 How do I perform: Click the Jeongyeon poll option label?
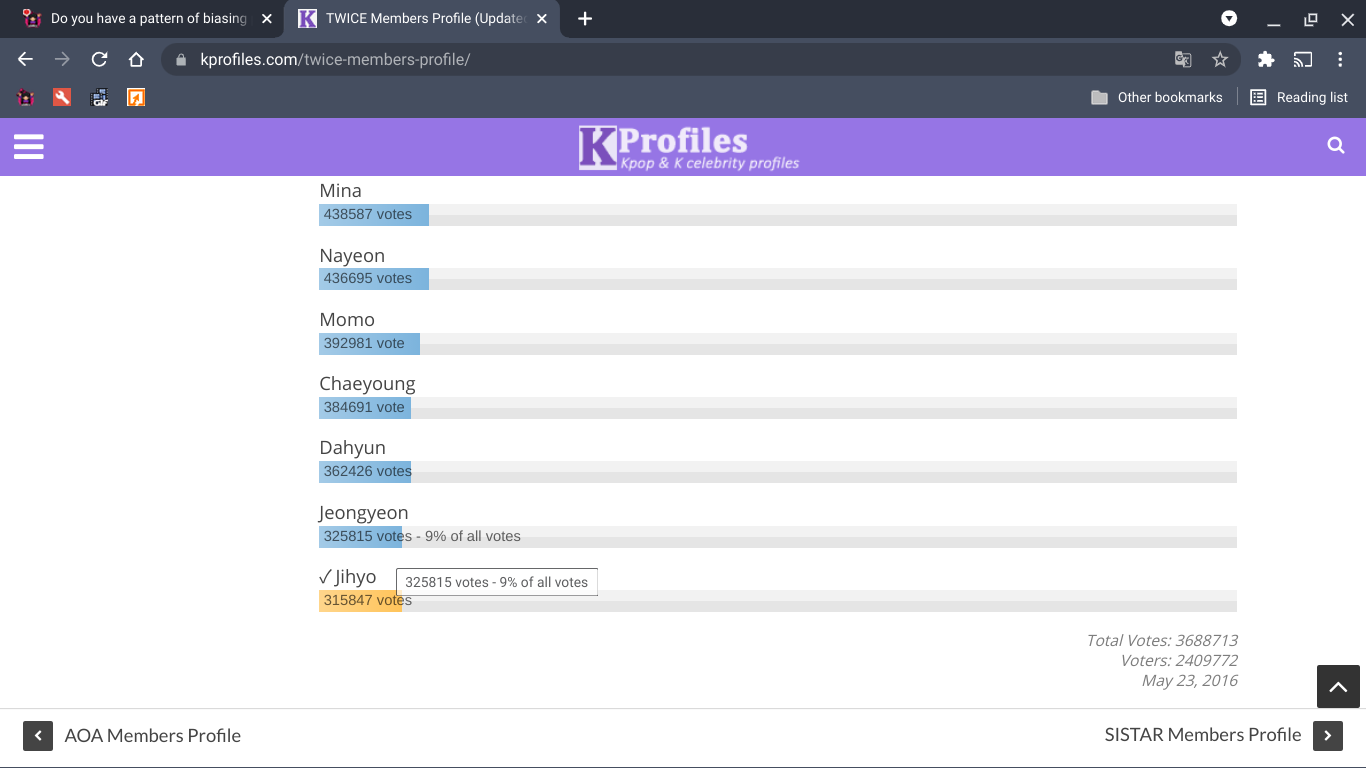[364, 513]
